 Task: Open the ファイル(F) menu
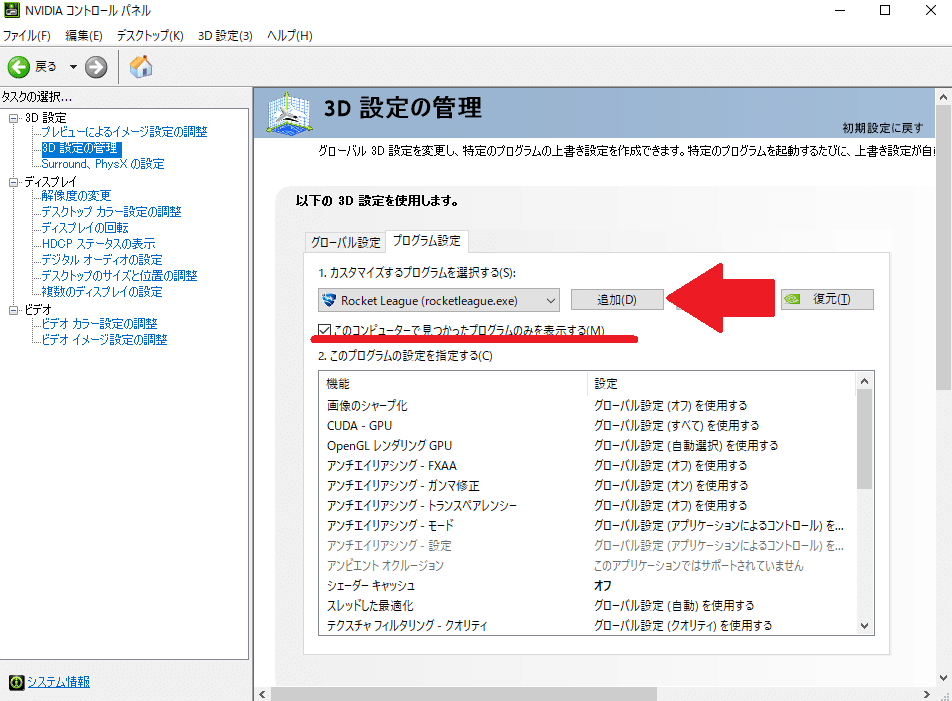(27, 36)
